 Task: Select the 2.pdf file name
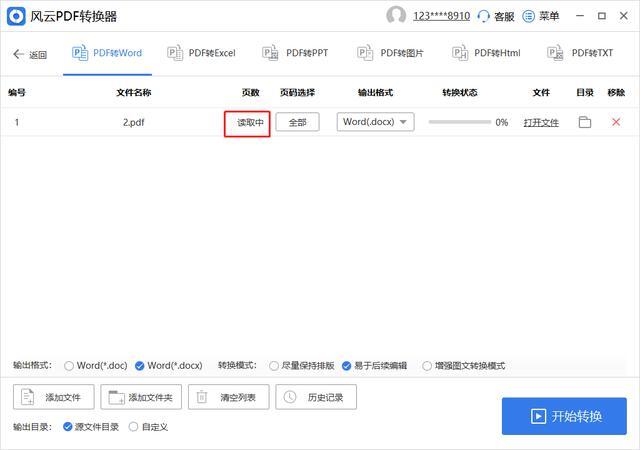click(x=134, y=122)
